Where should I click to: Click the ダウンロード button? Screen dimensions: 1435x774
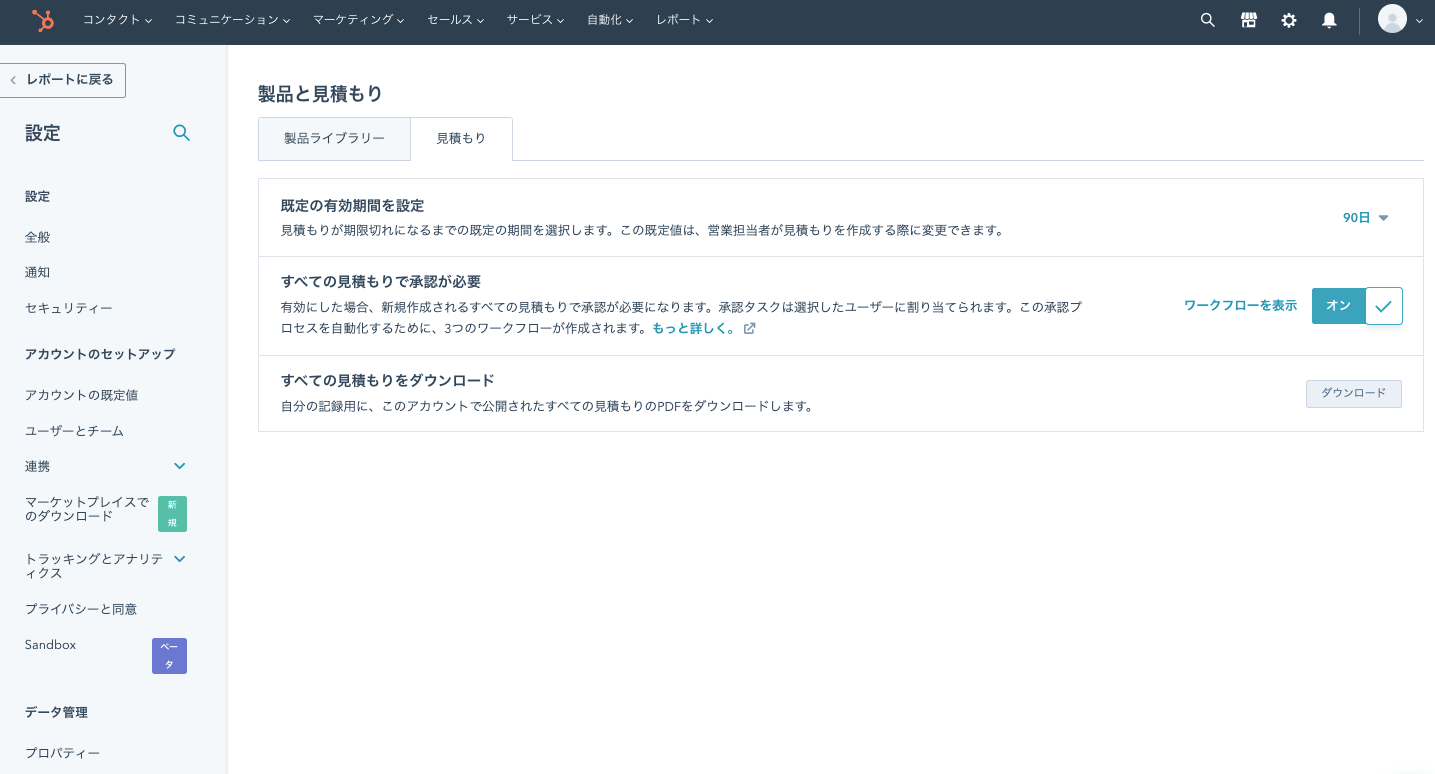click(1354, 394)
